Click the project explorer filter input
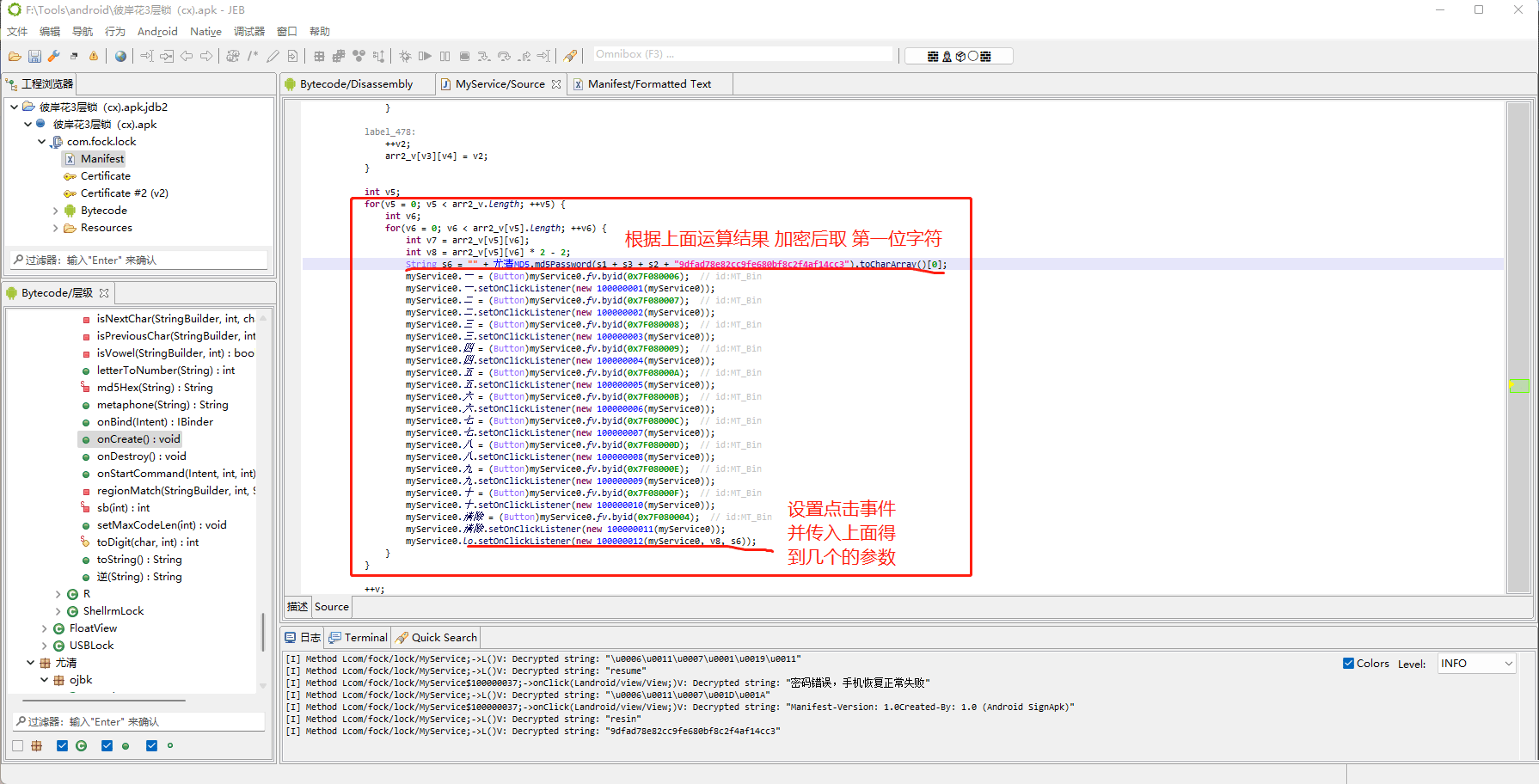The image size is (1539, 784). 139,260
